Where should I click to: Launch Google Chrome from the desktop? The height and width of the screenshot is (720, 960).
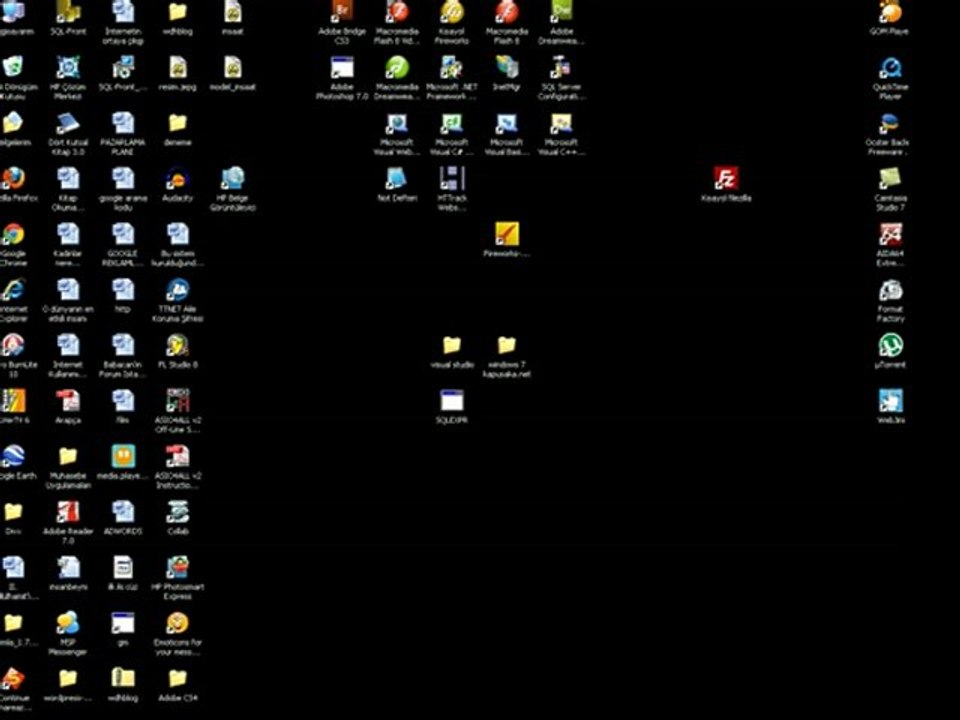coord(13,234)
